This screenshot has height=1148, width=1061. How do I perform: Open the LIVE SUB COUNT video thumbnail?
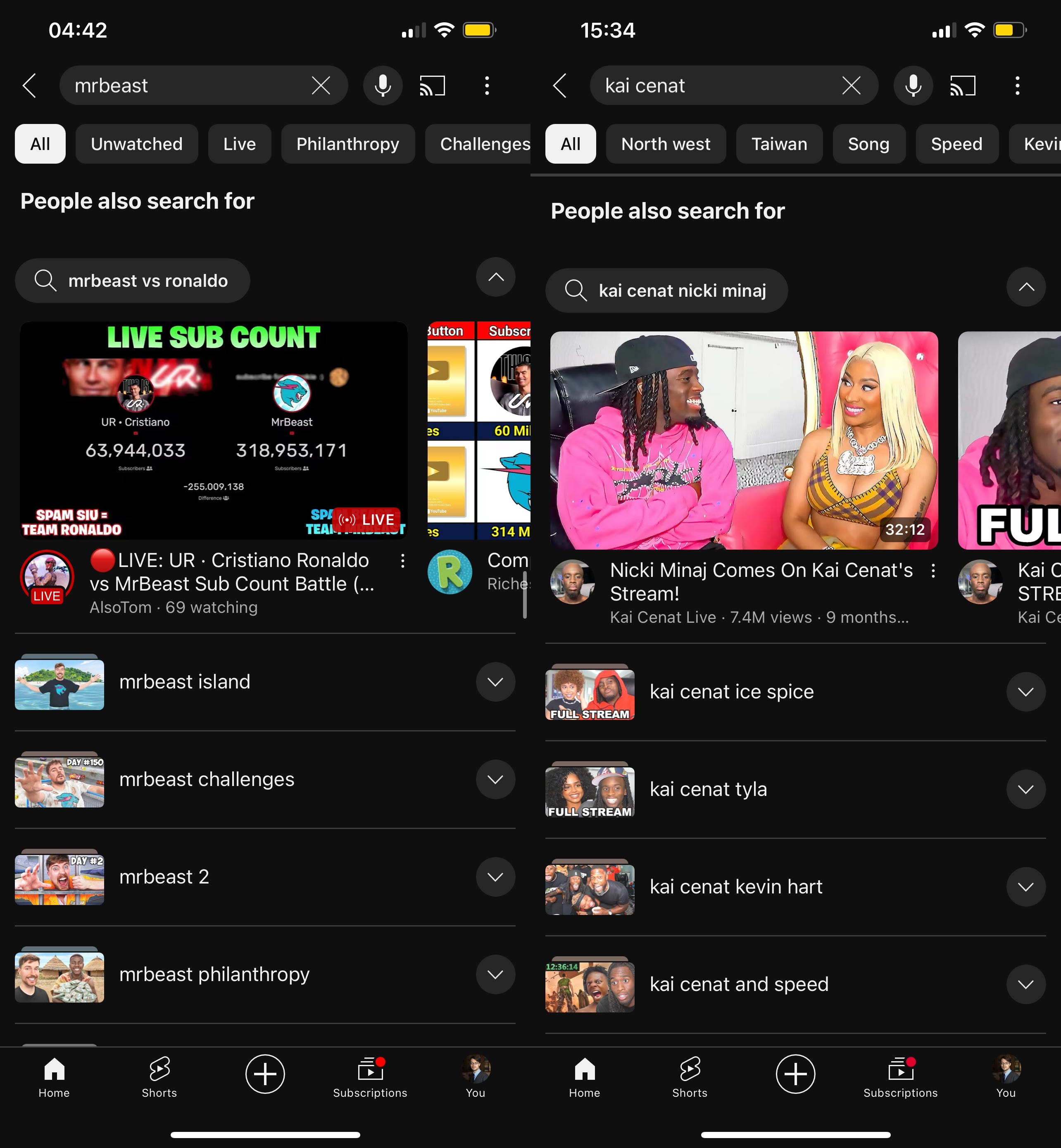(x=214, y=430)
